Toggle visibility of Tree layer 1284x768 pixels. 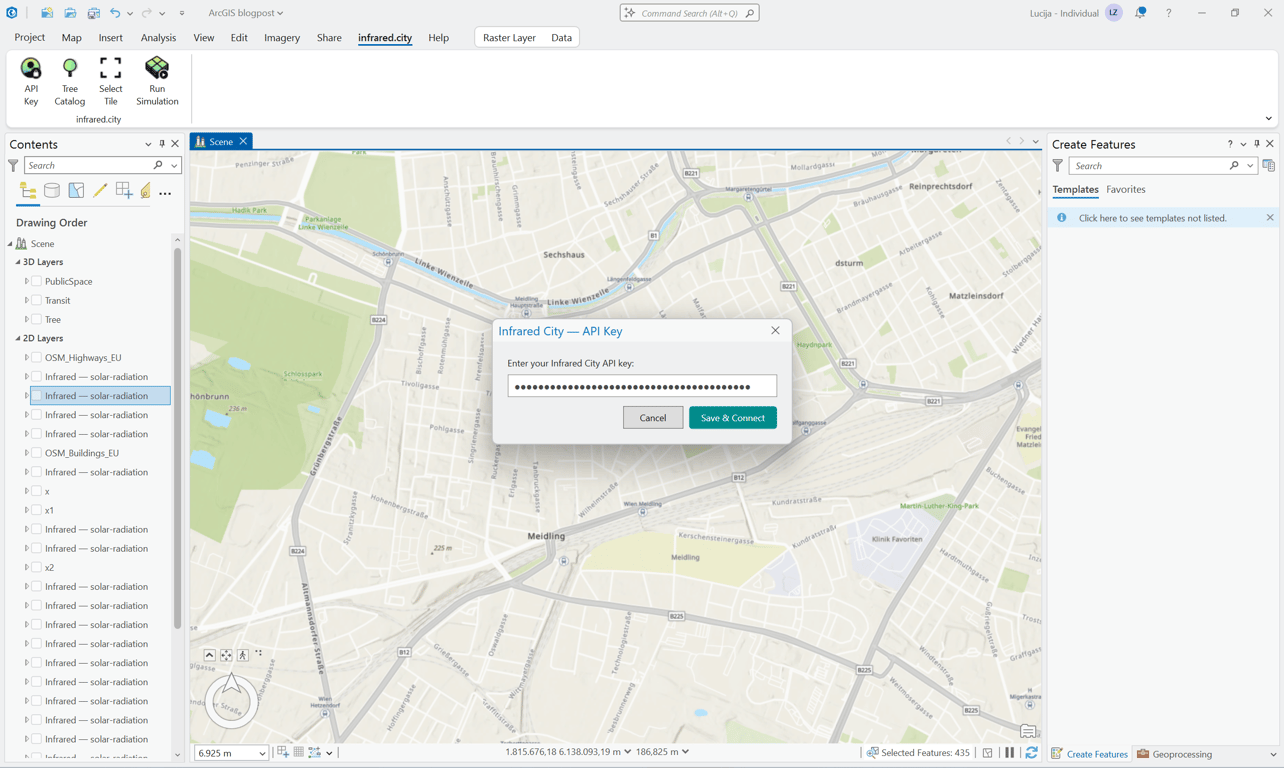(x=37, y=319)
